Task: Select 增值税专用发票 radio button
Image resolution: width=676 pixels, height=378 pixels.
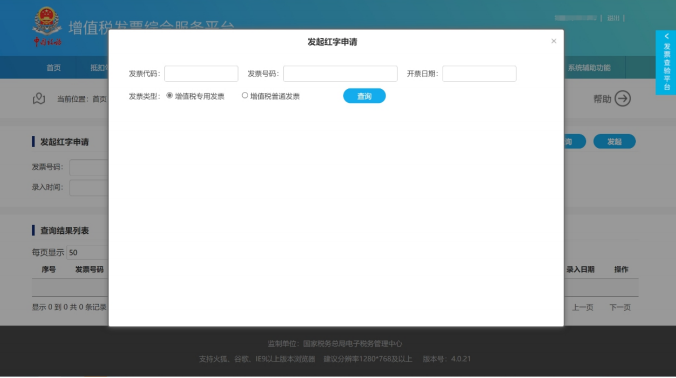Action: tap(169, 96)
